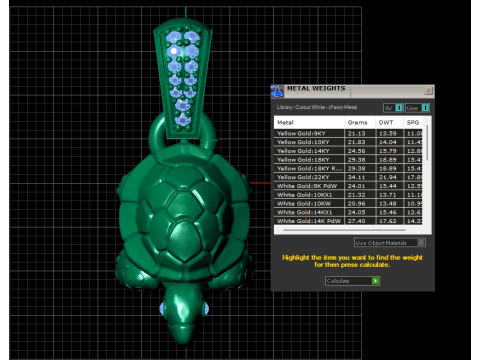The image size is (480, 360).
Task: Select the Yellow Gold:14KY row
Action: point(348,151)
